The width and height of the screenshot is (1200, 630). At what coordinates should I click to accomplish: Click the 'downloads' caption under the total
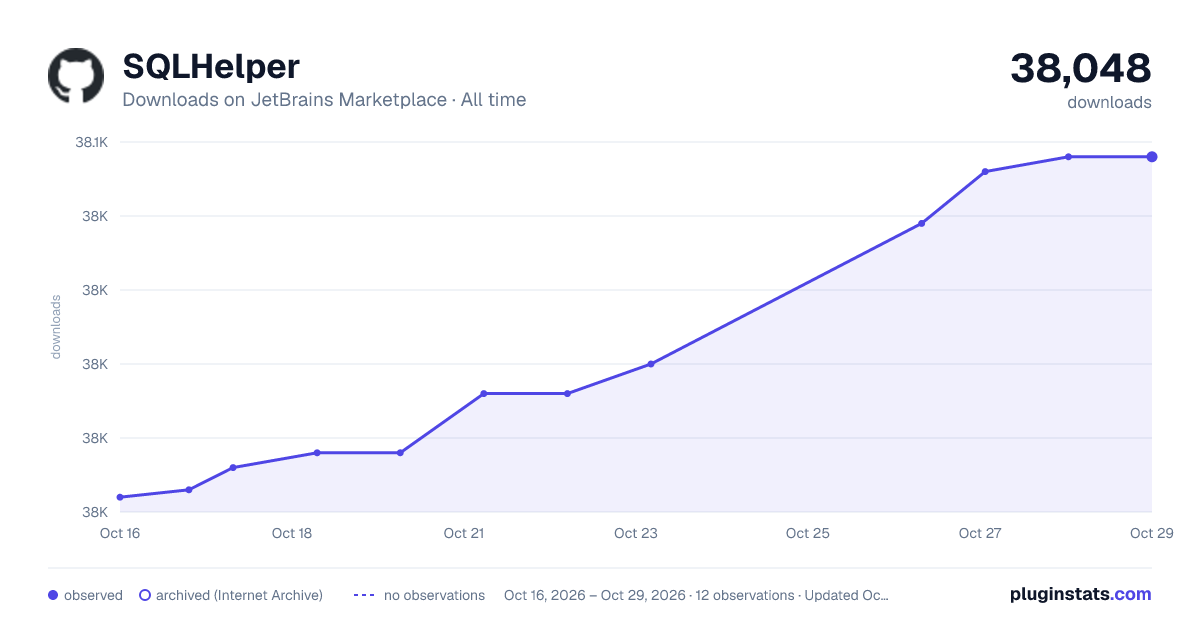pyautogui.click(x=1110, y=102)
